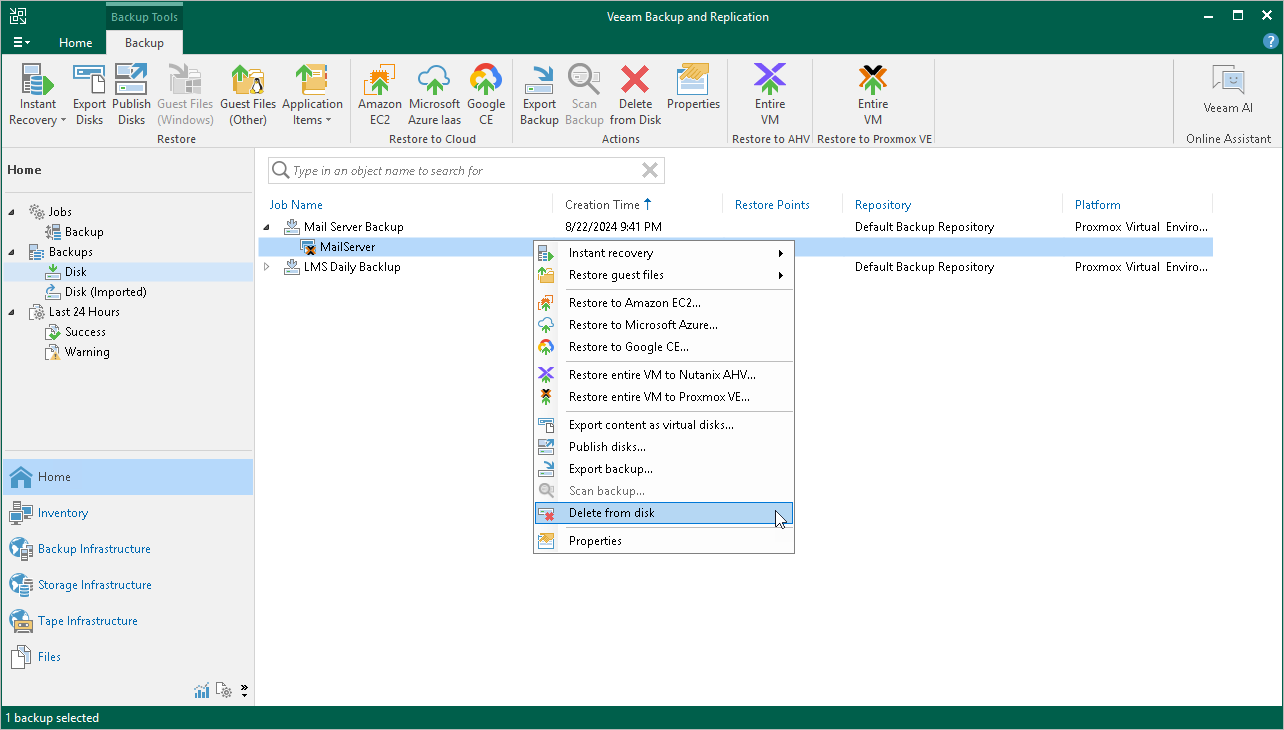
Task: Choose Restore to Google CE menu entry
Action: [664, 347]
